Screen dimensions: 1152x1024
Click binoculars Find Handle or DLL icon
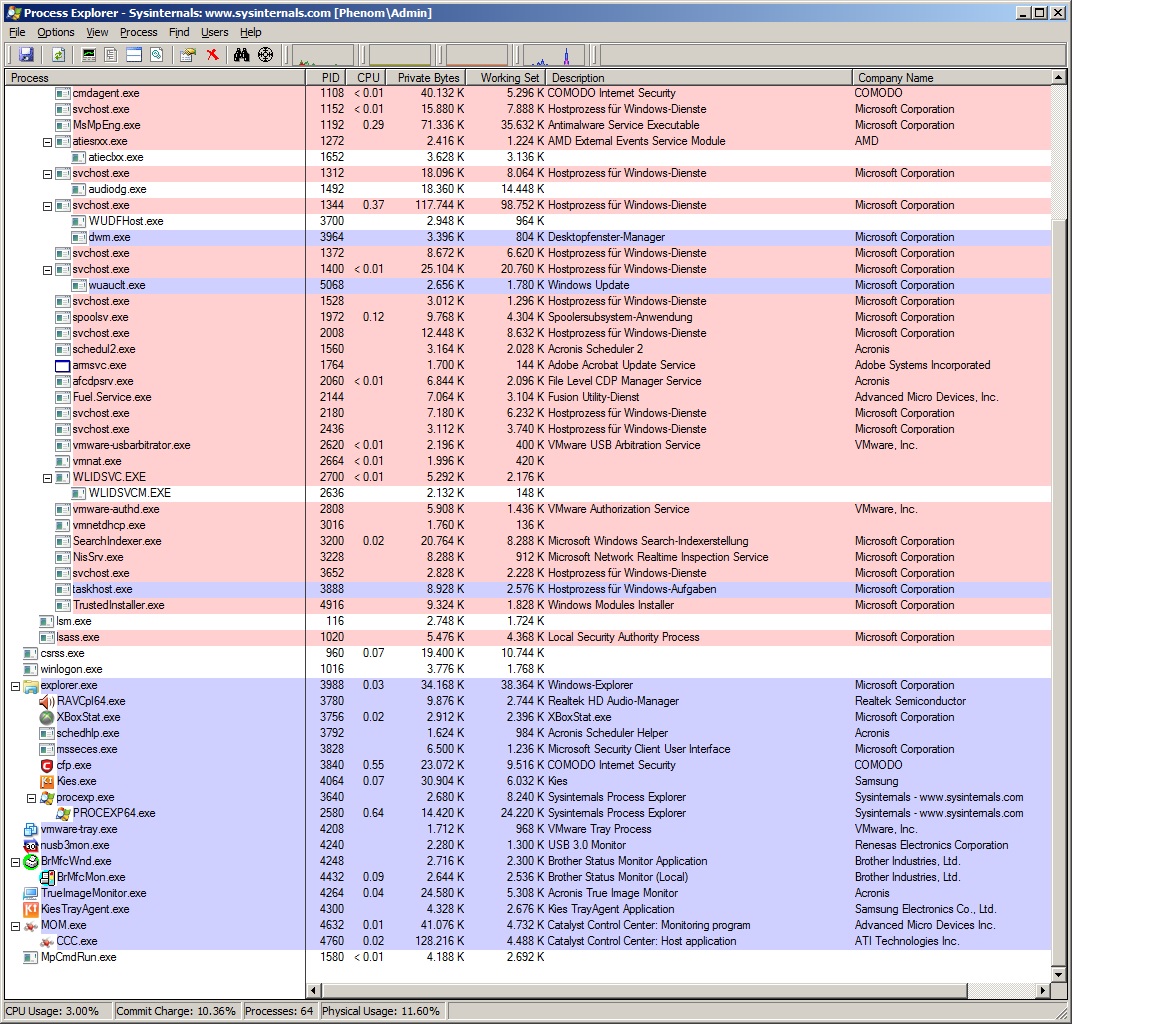tap(242, 55)
